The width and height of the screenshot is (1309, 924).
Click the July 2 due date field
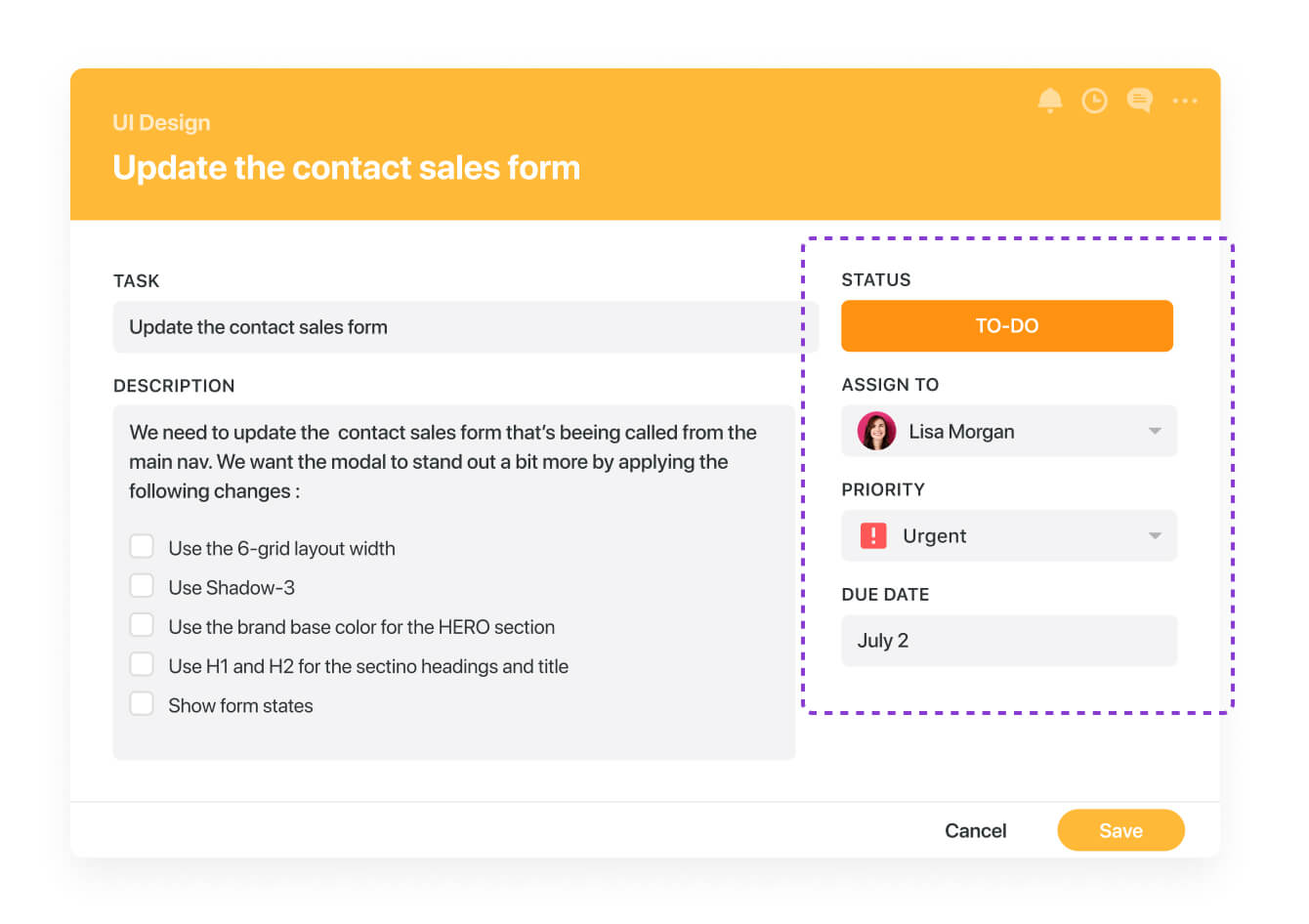[x=1008, y=641]
